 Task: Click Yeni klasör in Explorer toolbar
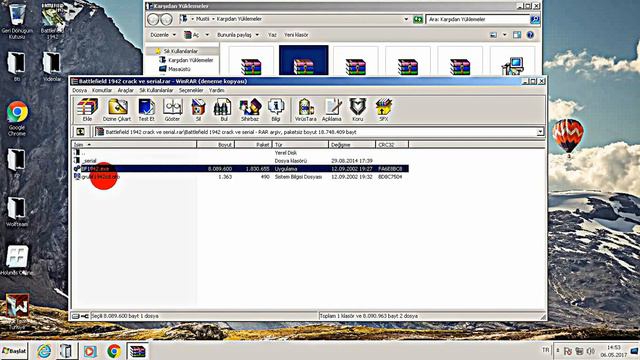pyautogui.click(x=296, y=35)
